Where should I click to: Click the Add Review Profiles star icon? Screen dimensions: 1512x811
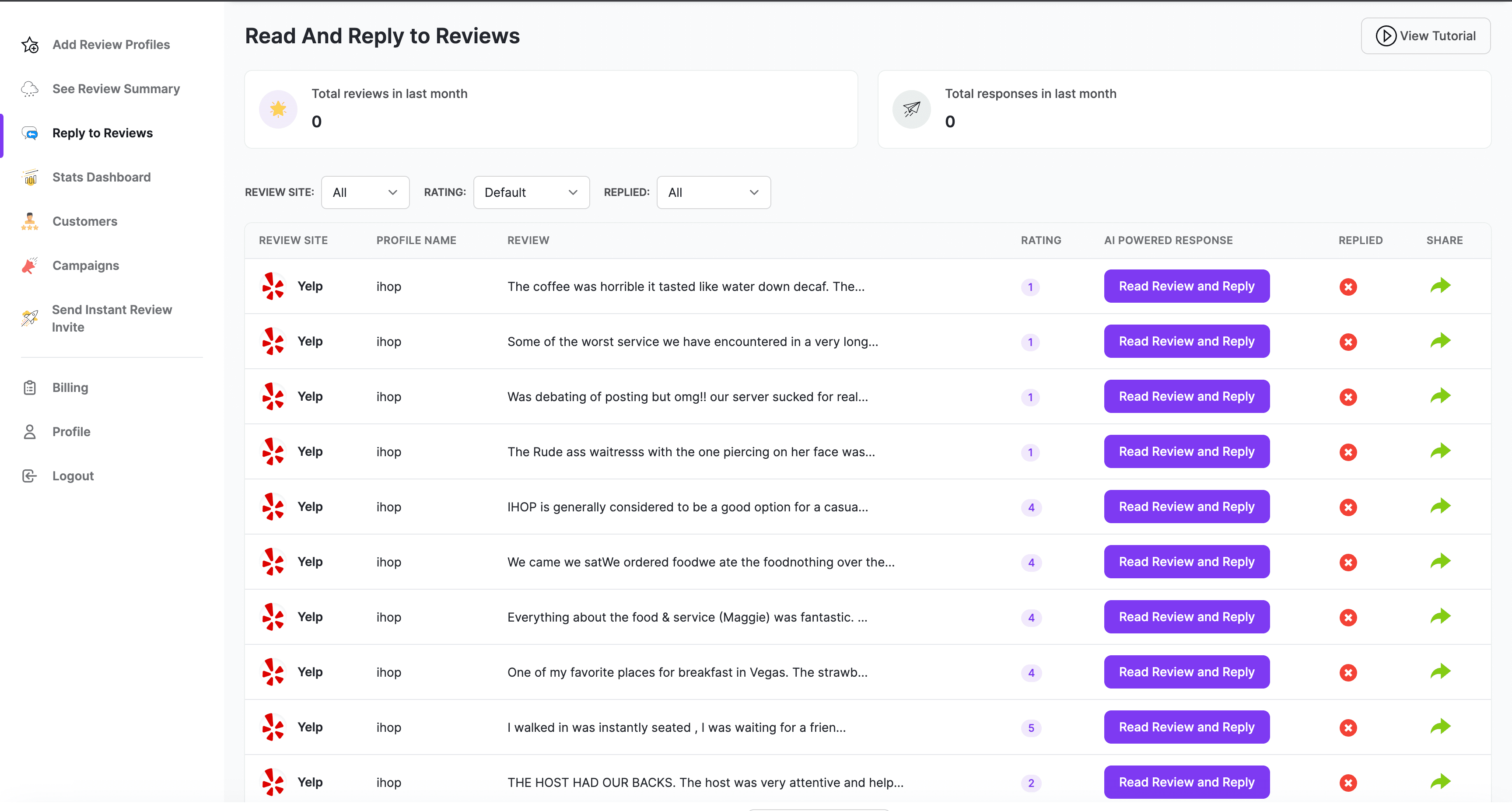pyautogui.click(x=30, y=45)
